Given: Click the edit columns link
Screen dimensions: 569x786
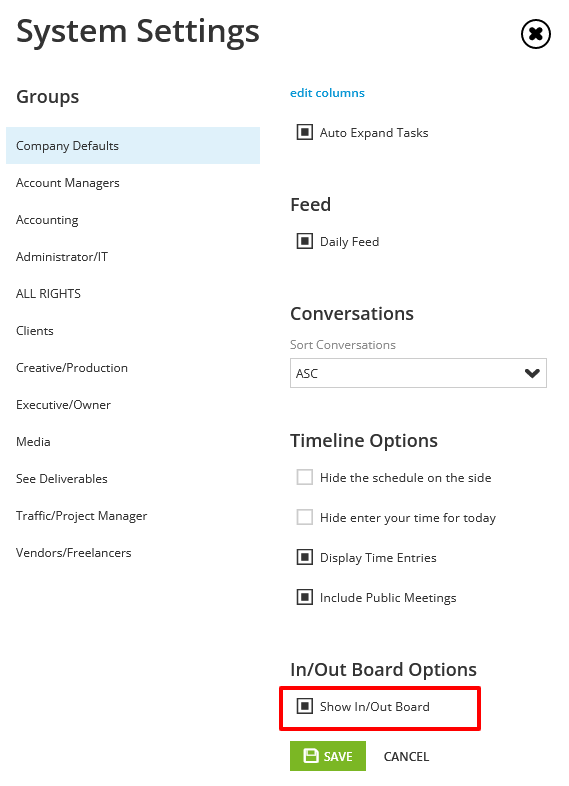Looking at the screenshot, I should tap(327, 93).
